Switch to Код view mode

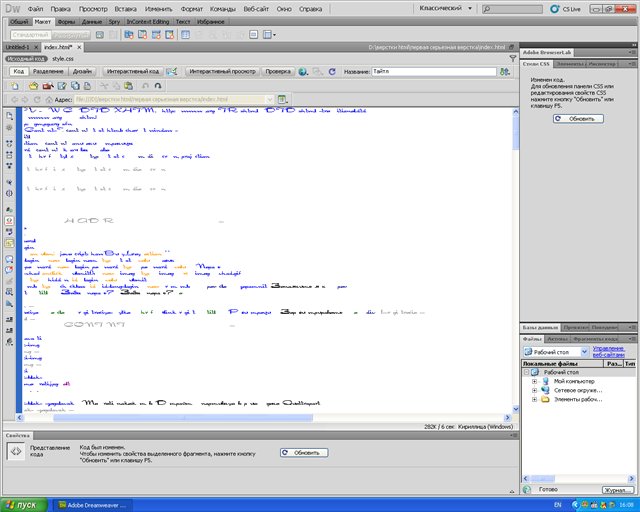coord(18,72)
